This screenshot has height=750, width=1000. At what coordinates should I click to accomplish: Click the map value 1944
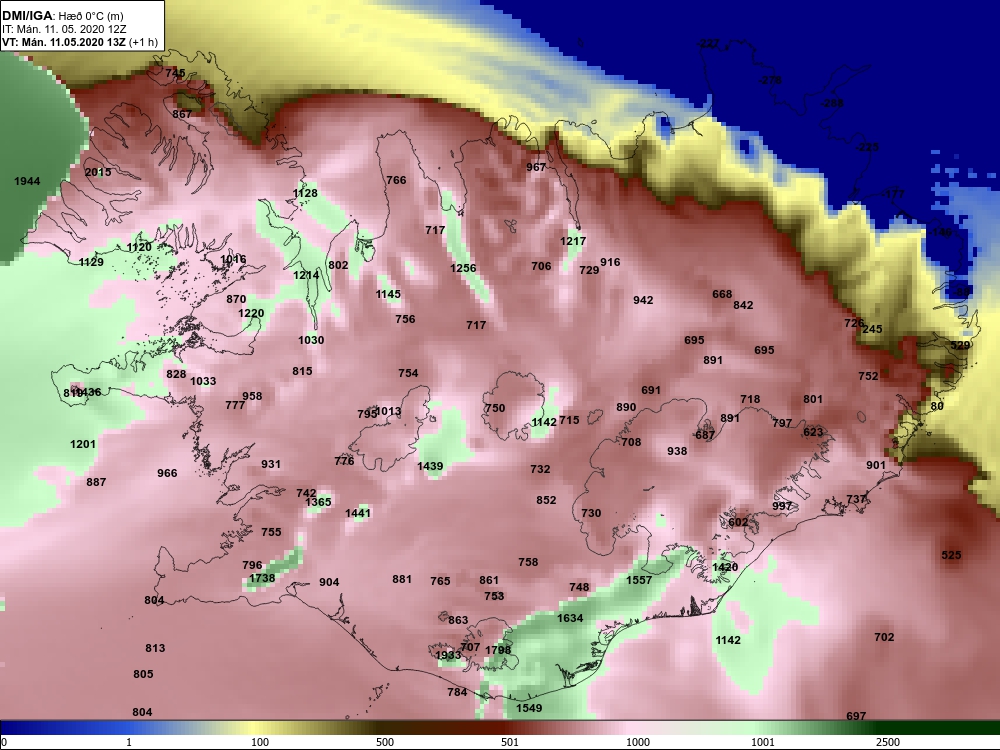click(x=27, y=181)
